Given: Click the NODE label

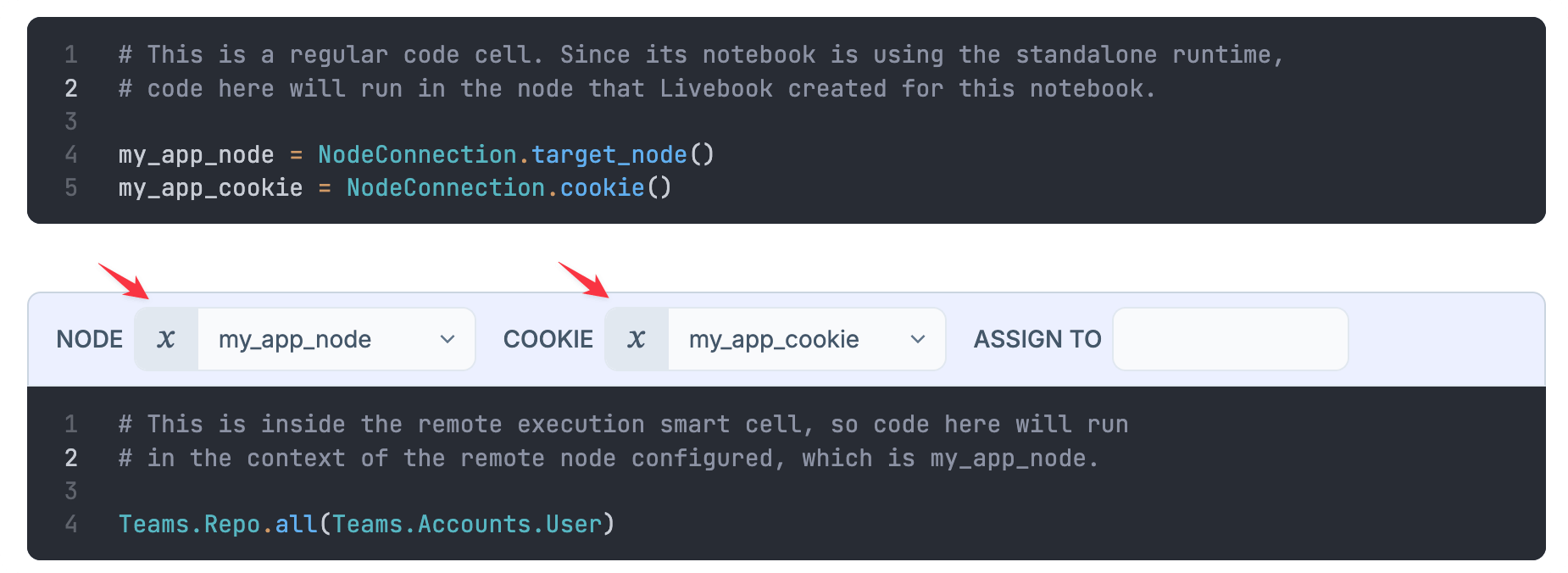Looking at the screenshot, I should point(90,339).
